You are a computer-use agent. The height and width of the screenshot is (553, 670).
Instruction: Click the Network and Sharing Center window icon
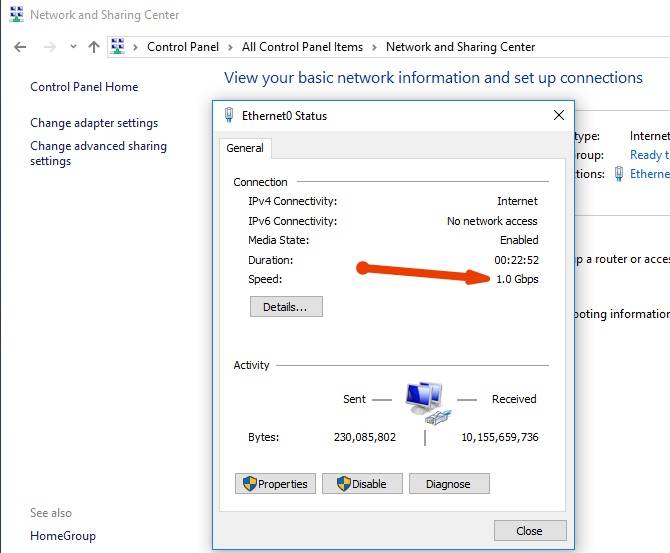(16, 15)
